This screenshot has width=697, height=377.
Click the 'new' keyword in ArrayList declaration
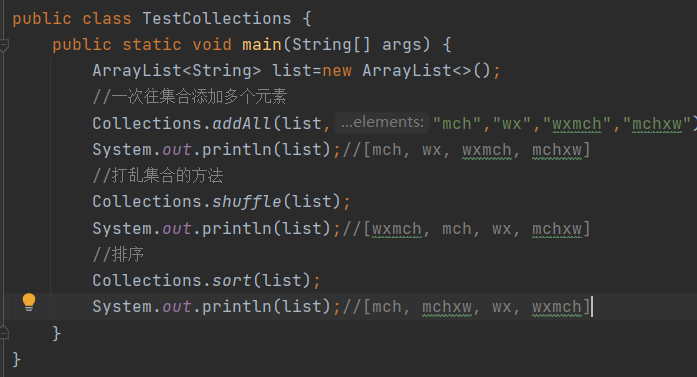[x=337, y=71]
